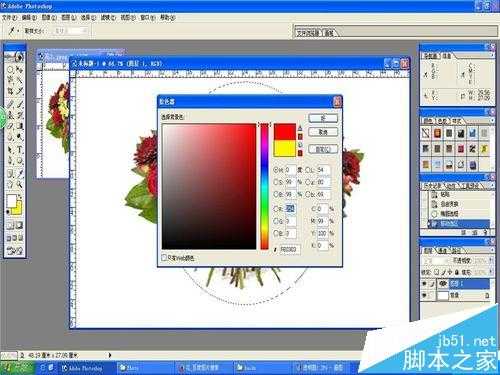500x375 pixels.
Task: Select the Path Selection tool
Action: [x=10, y=150]
